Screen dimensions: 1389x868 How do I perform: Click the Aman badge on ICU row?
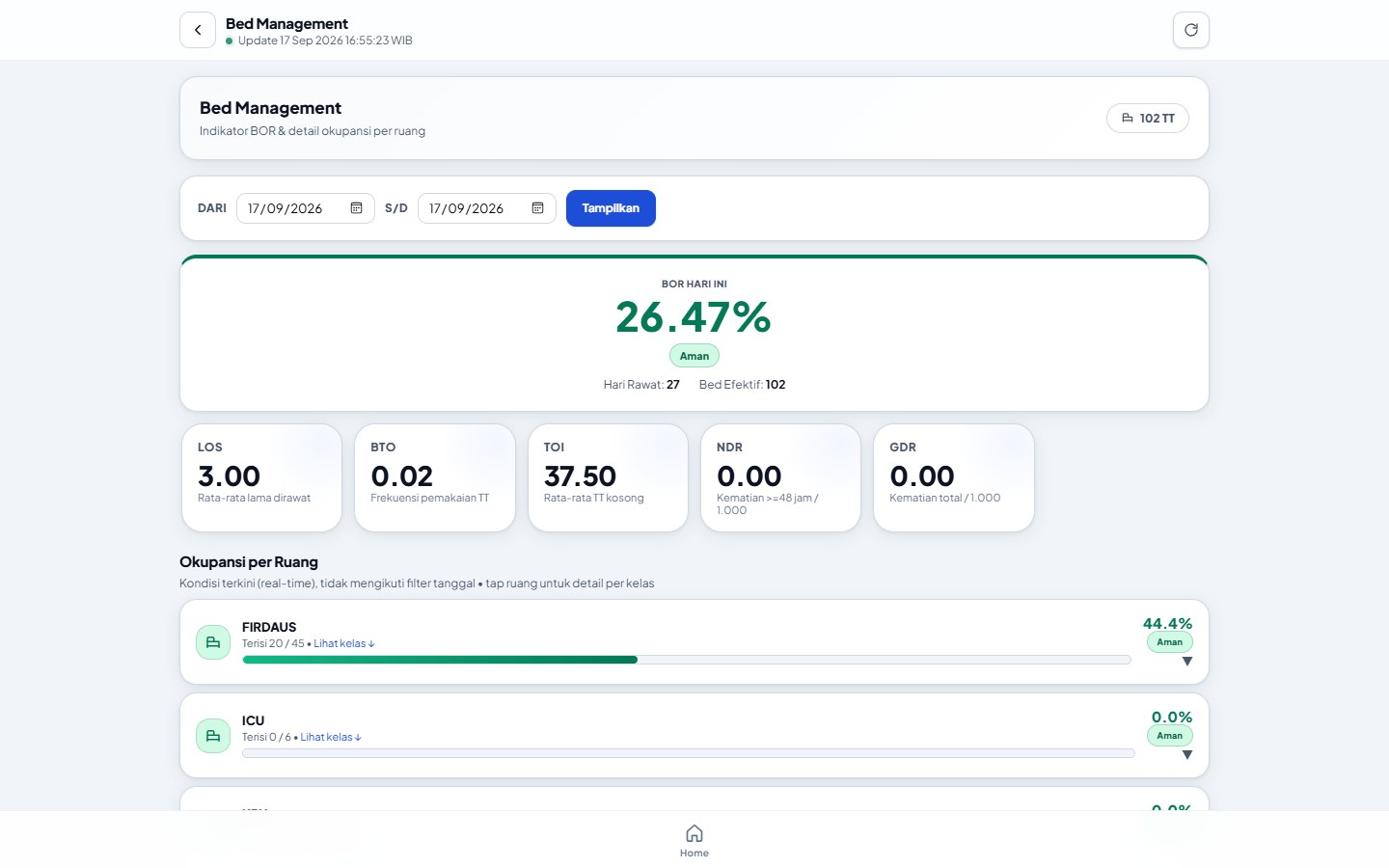pyautogui.click(x=1169, y=736)
